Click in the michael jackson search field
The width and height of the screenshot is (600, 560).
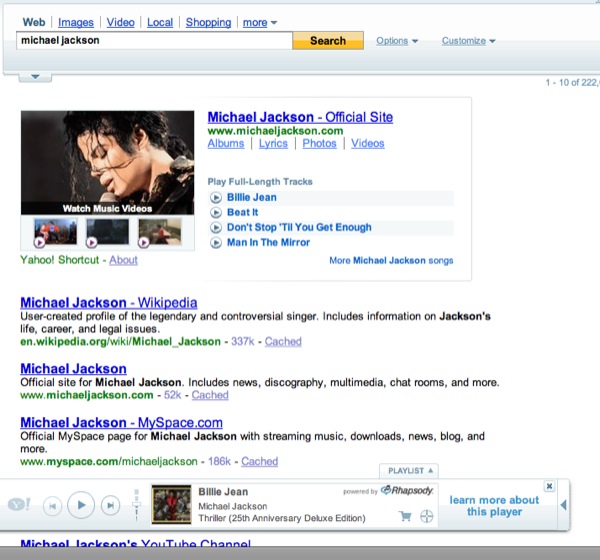(154, 41)
